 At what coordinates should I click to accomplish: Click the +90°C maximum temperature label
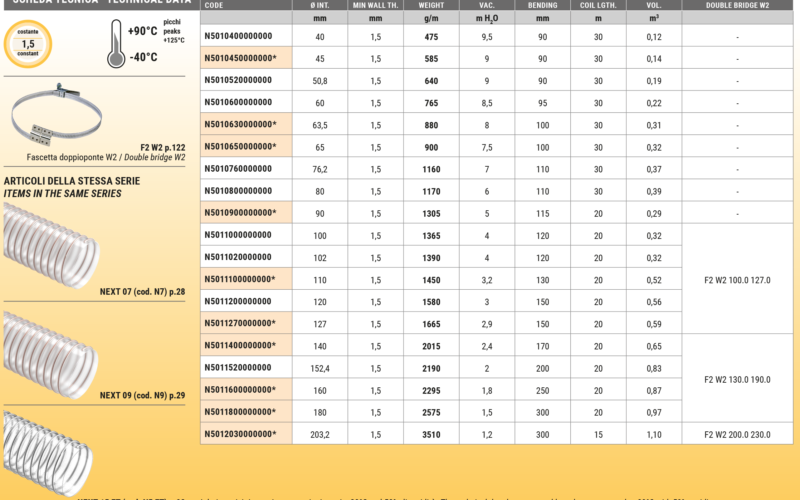coord(143,31)
